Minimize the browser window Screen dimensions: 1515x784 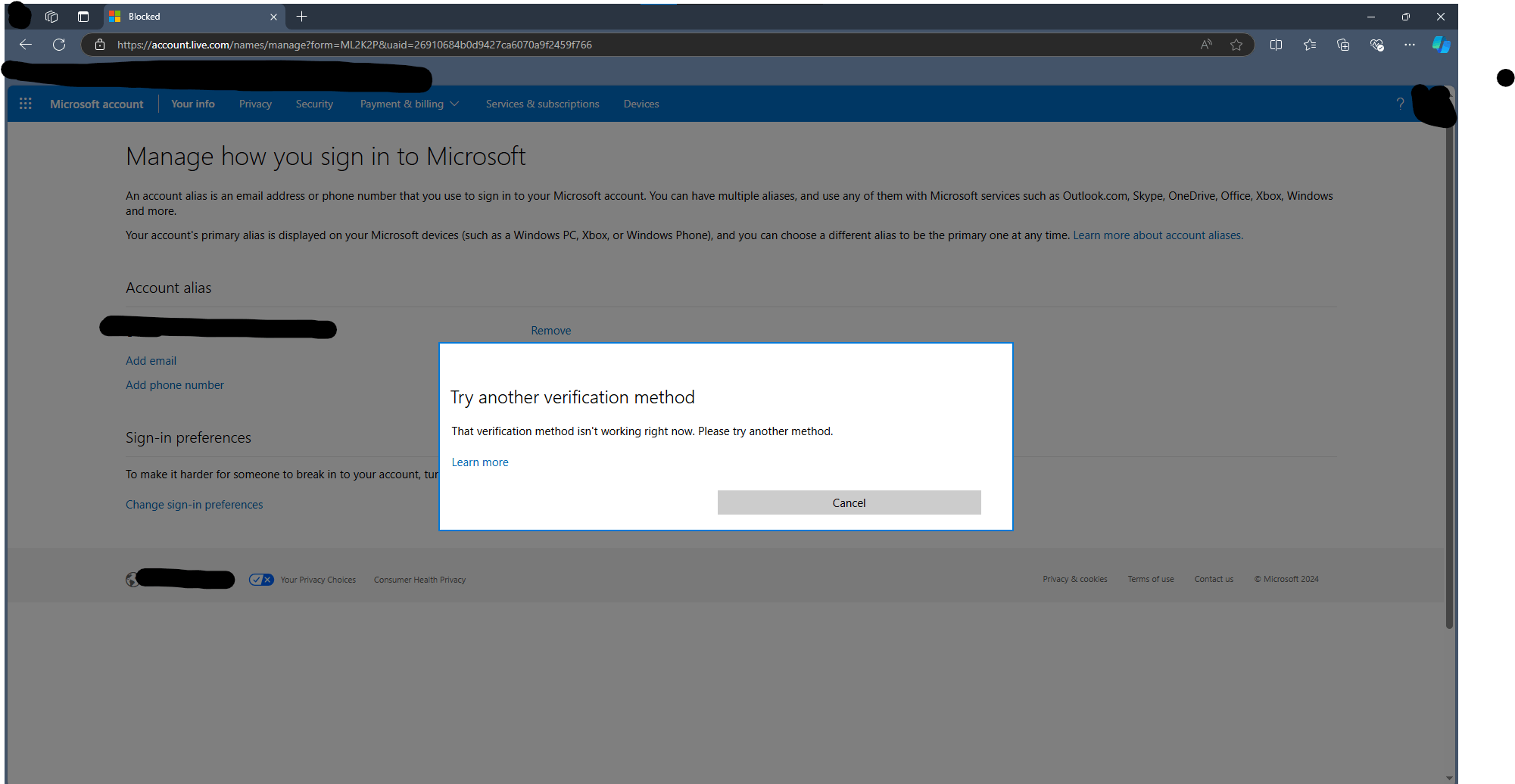click(1371, 17)
